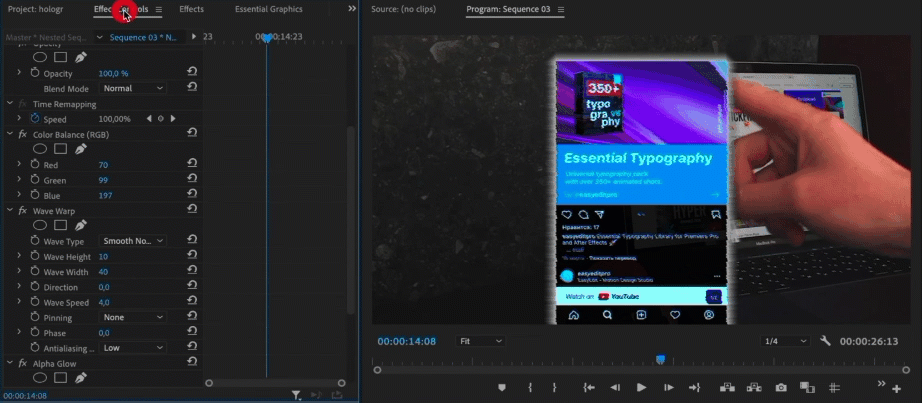
Task: Select pen mask tool under Color Balance (RGB)
Action: click(x=81, y=149)
